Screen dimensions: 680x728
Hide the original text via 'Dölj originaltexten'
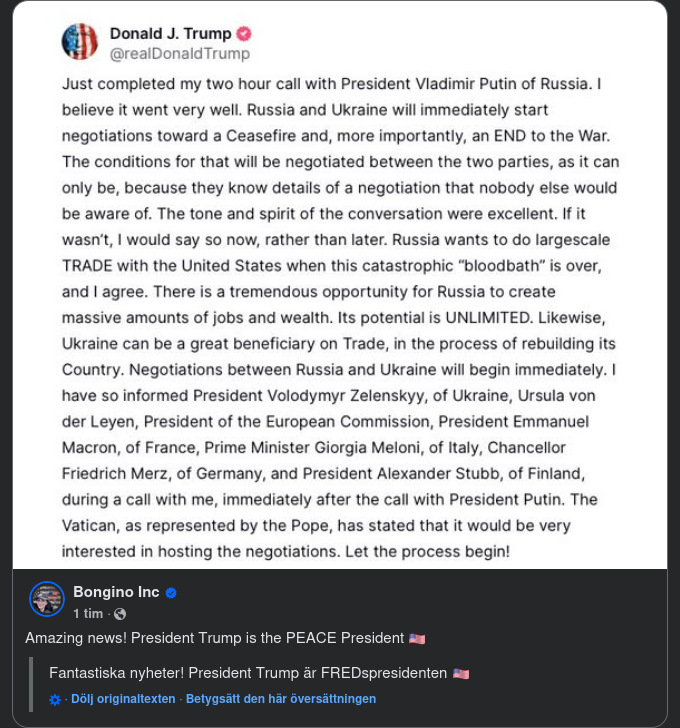pyautogui.click(x=123, y=699)
